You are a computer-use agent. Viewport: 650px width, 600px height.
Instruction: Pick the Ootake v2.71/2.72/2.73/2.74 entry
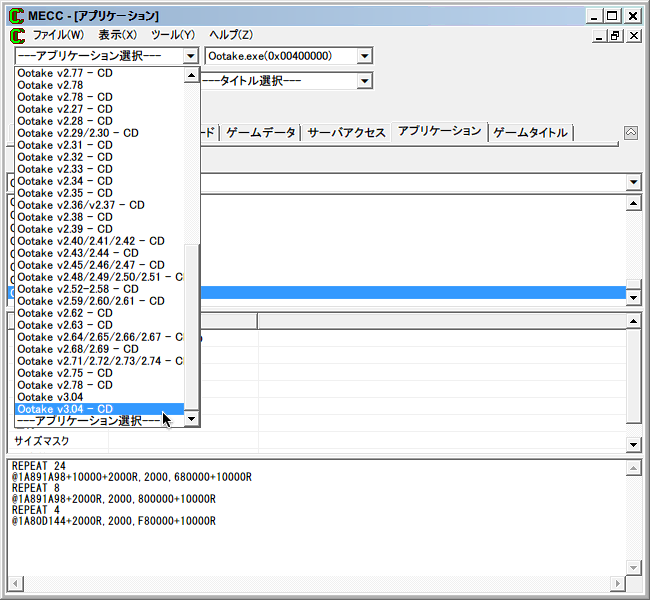coord(99,362)
